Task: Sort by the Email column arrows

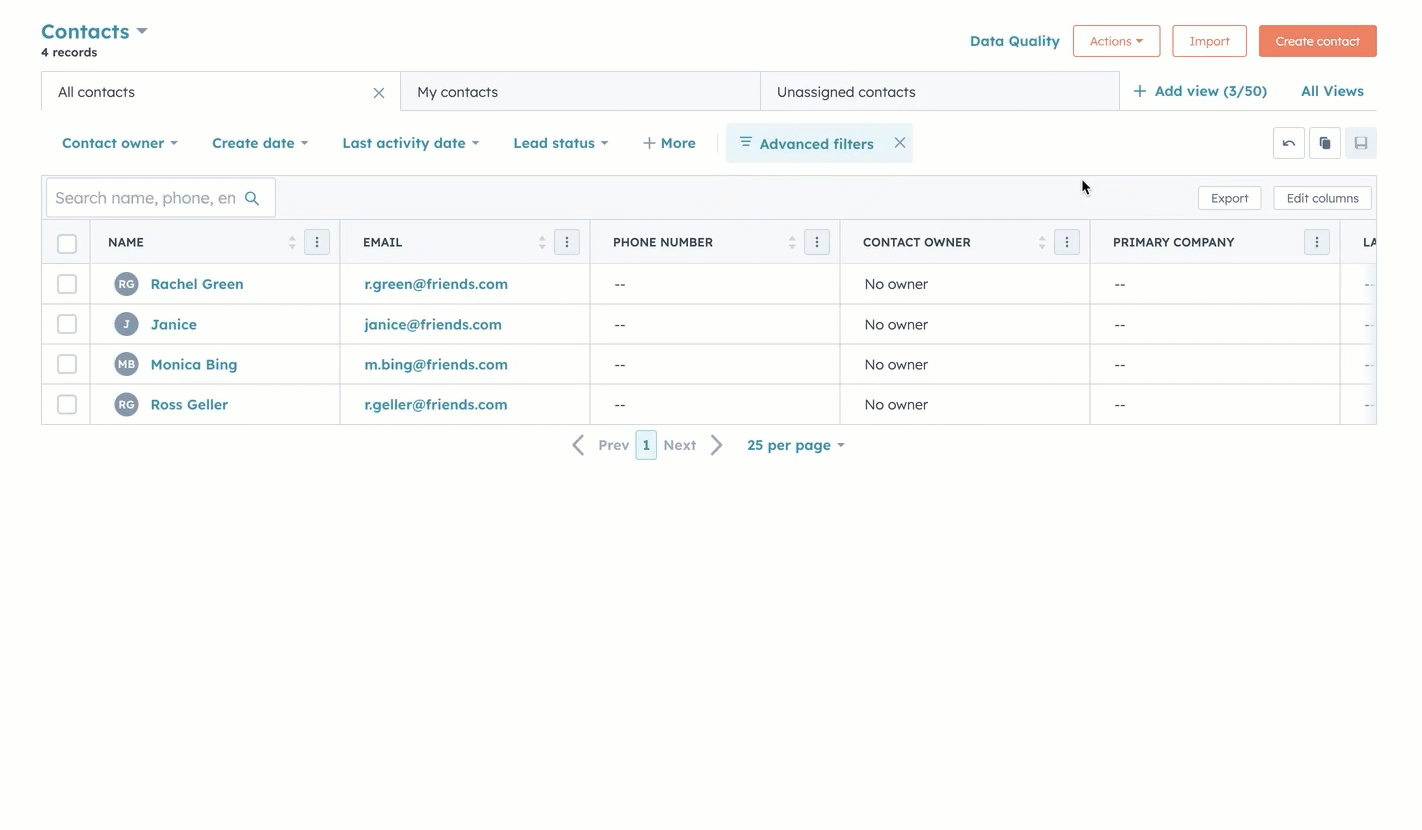Action: pyautogui.click(x=542, y=242)
